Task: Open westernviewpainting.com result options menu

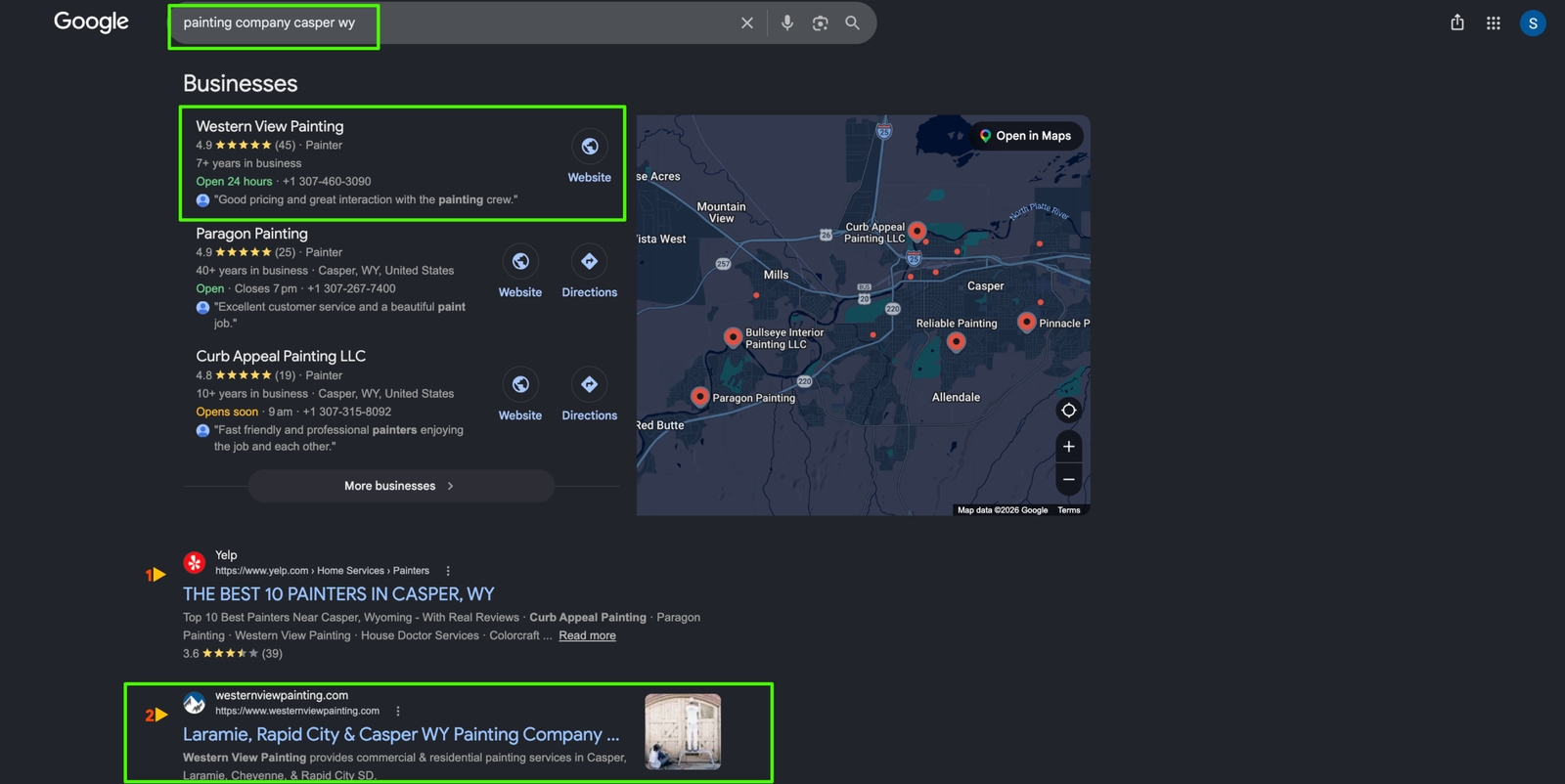Action: pos(398,712)
